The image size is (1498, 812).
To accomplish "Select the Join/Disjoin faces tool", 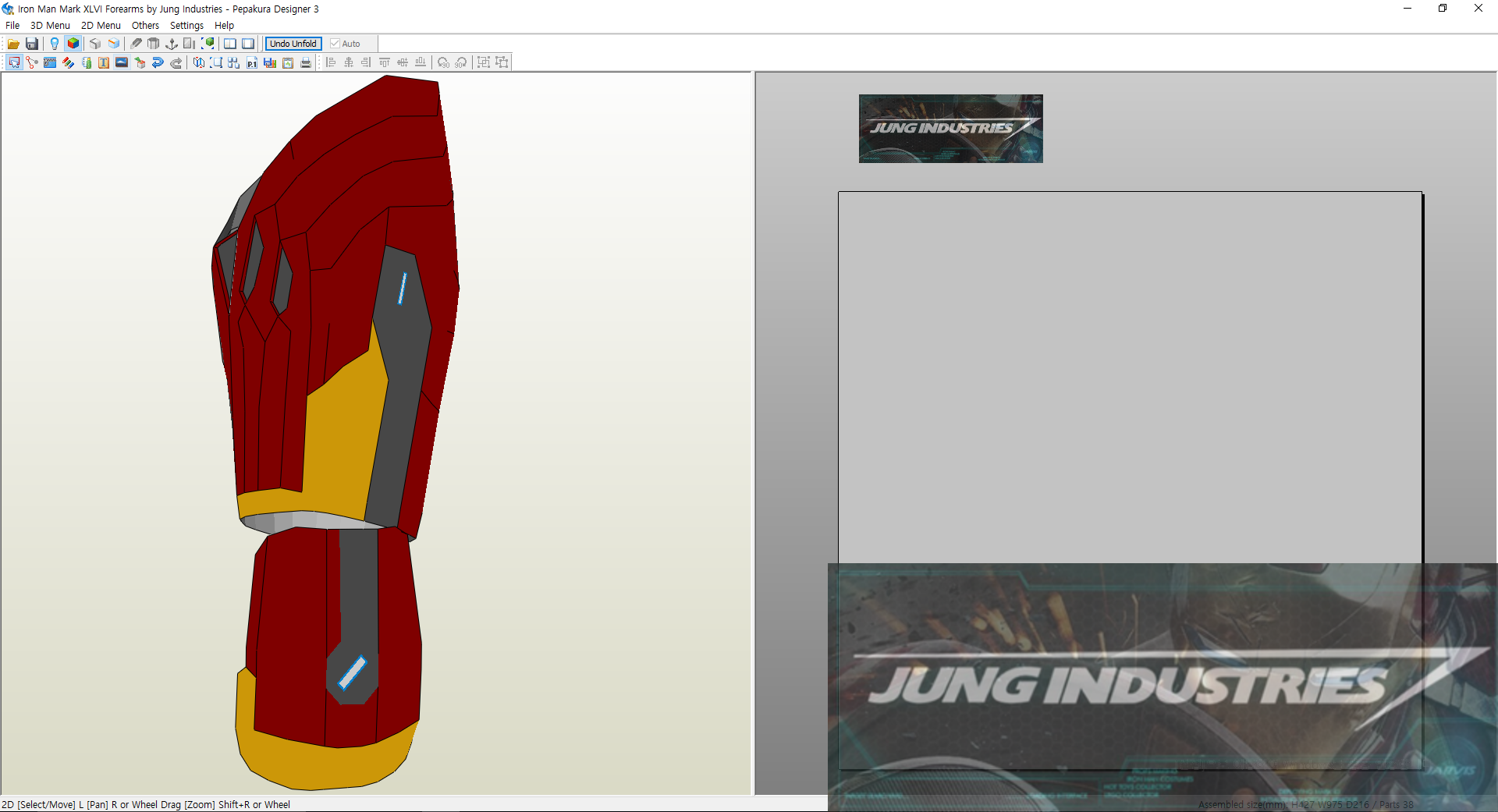I will [x=32, y=62].
